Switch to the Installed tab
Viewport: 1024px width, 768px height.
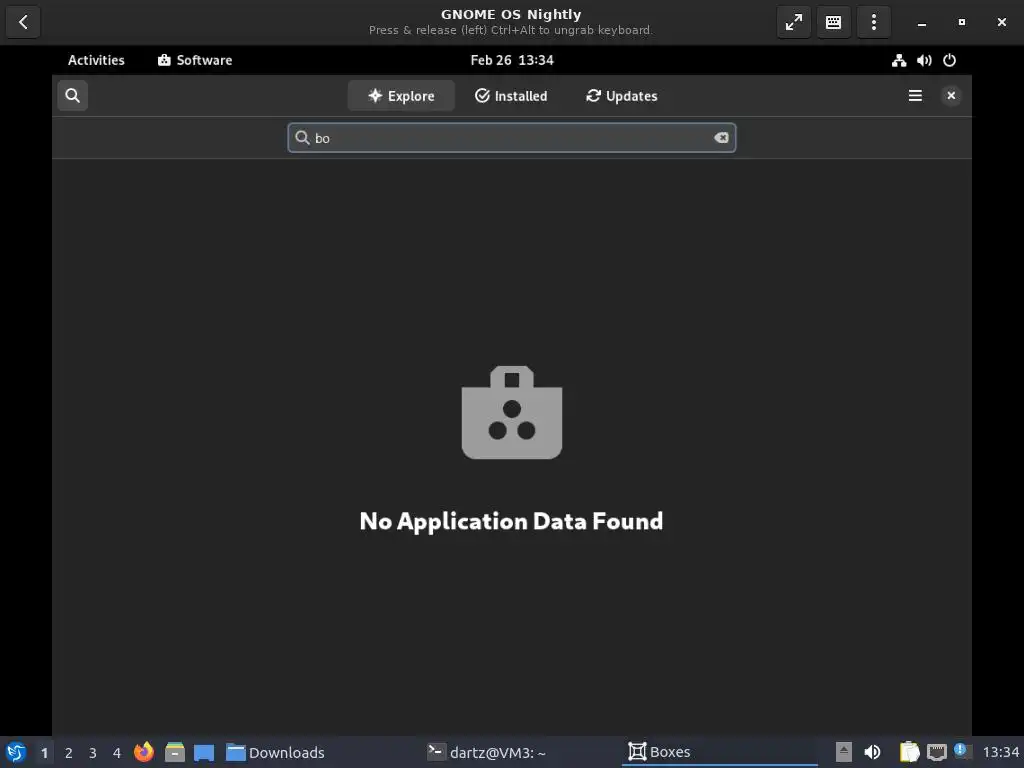511,95
